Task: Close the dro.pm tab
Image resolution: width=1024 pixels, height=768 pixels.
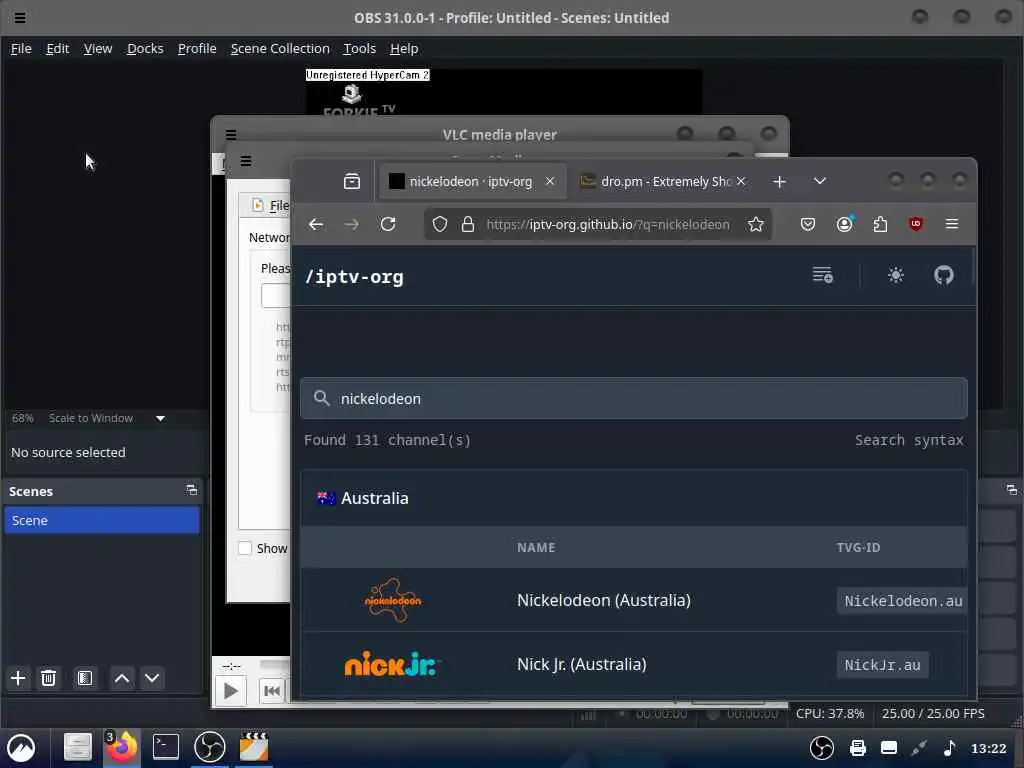Action: pos(741,181)
